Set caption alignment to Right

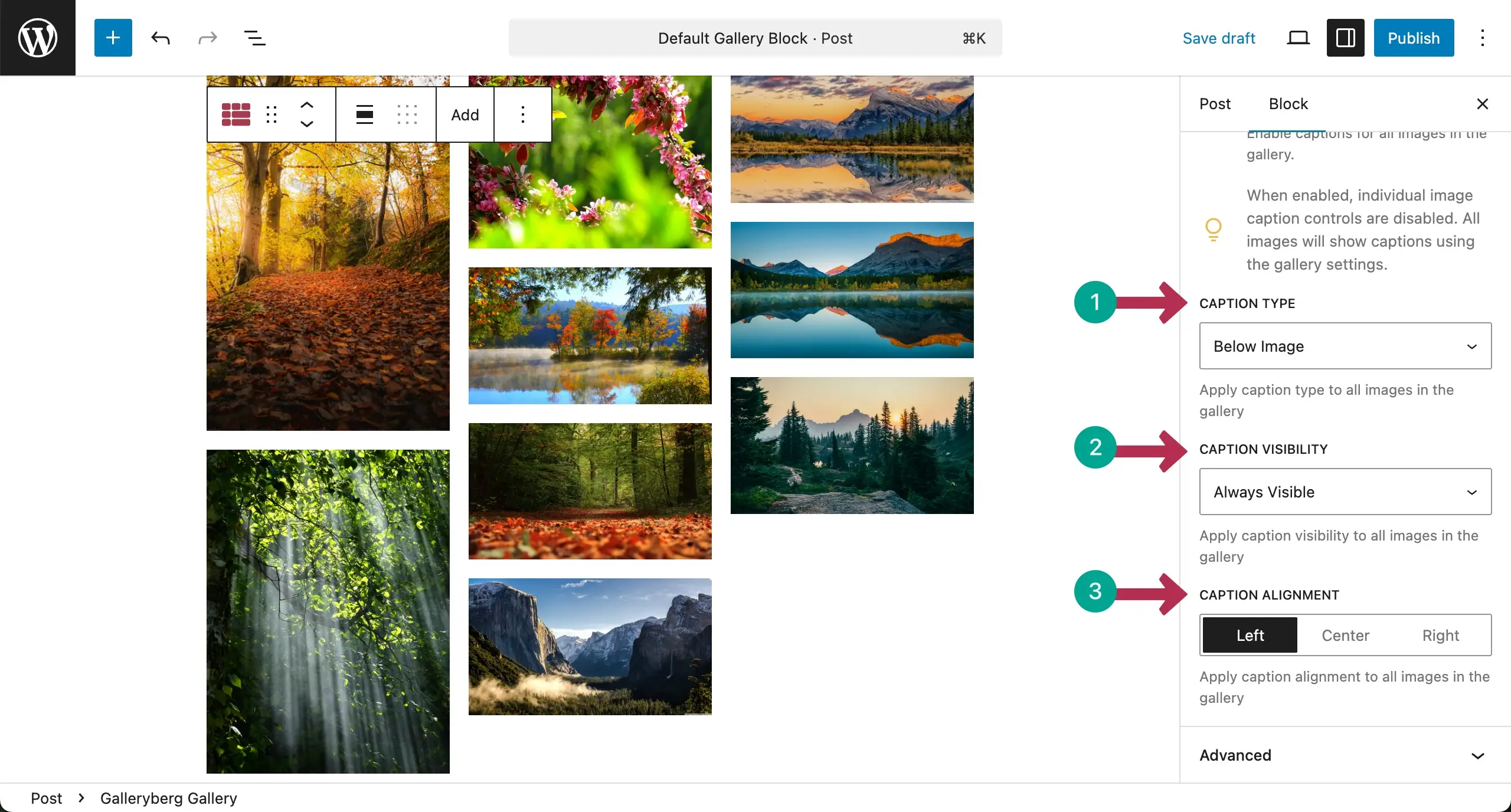click(x=1440, y=635)
